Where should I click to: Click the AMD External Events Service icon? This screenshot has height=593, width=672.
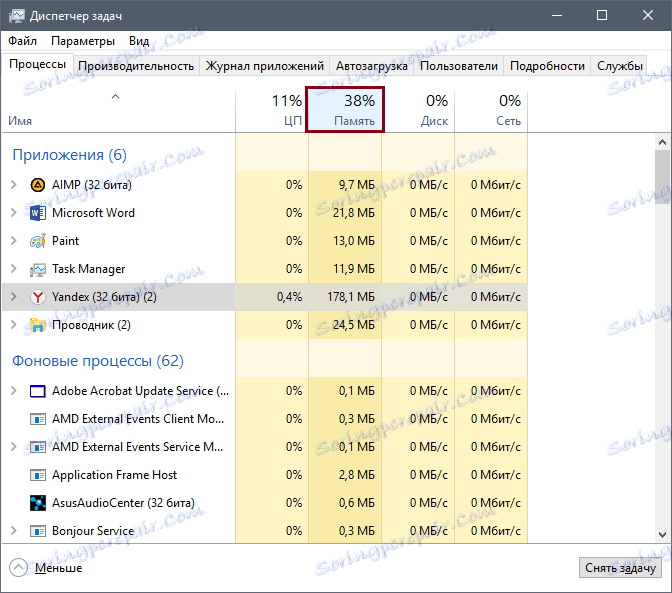coord(38,447)
